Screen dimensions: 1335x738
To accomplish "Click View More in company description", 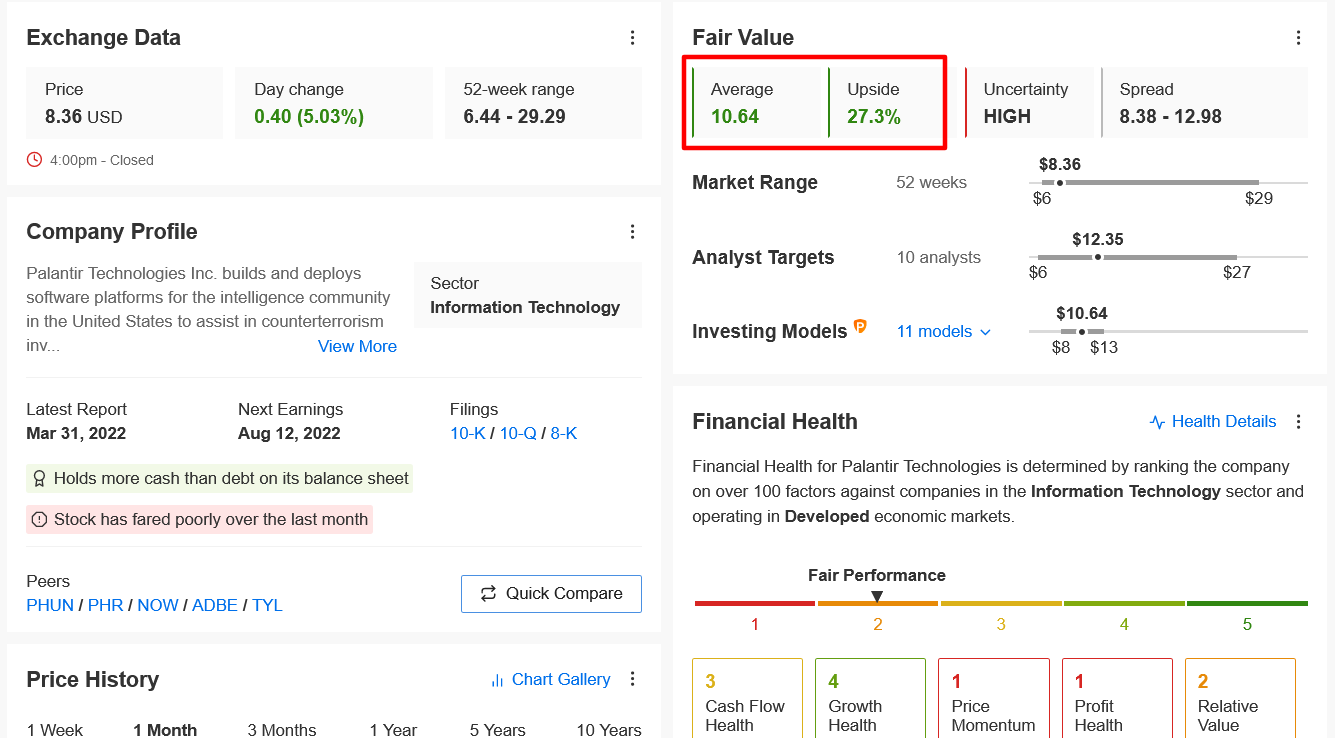I will (357, 346).
